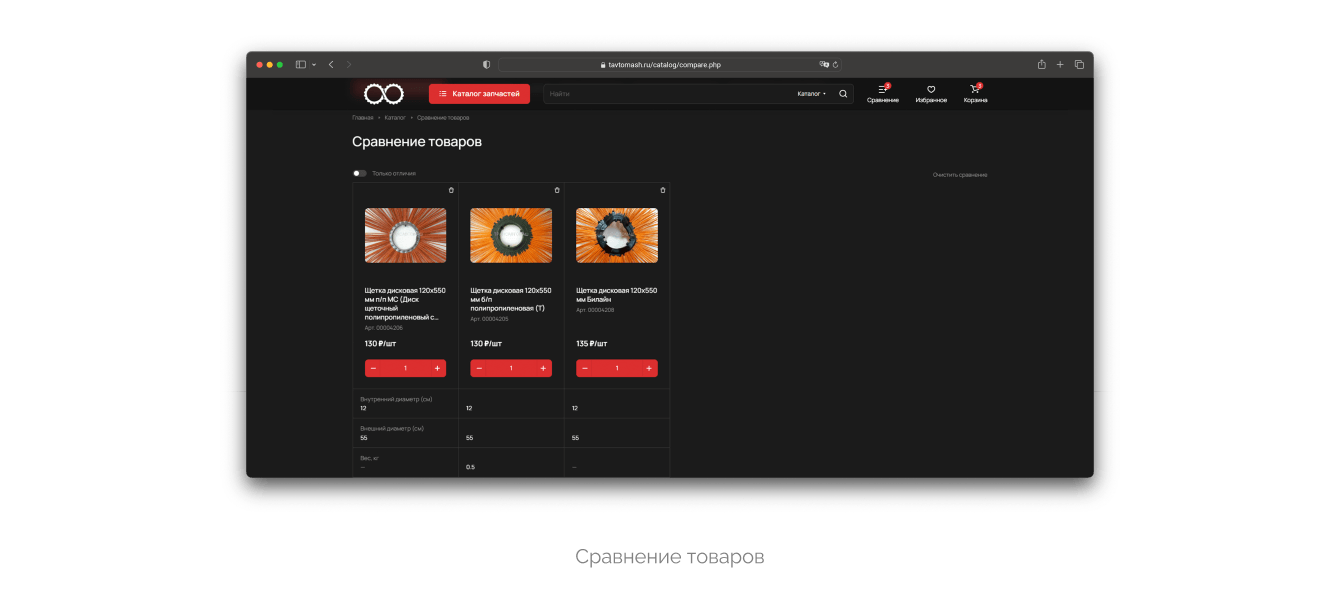Open the Билайн brush product image
This screenshot has height=600, width=1340.
click(x=617, y=235)
